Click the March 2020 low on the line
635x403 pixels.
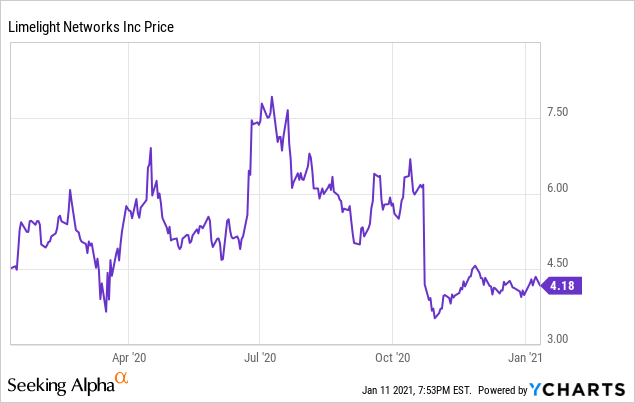point(106,312)
